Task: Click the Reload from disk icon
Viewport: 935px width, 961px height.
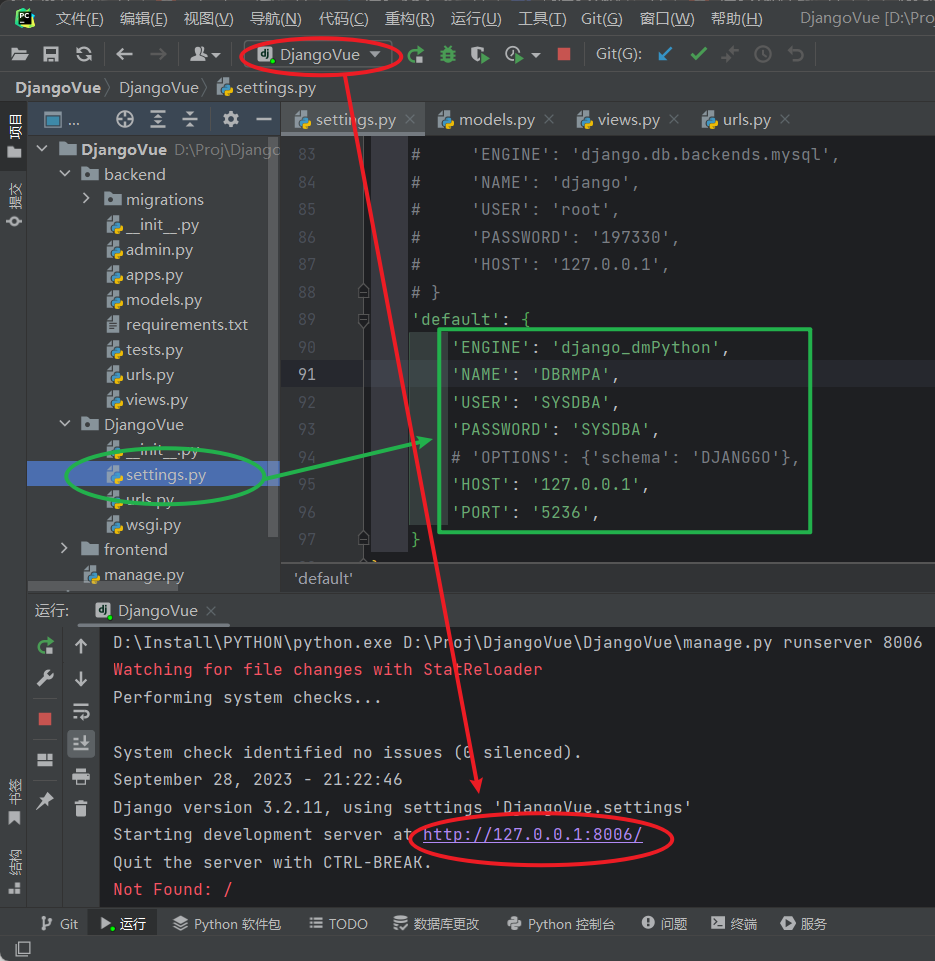Action: (84, 55)
